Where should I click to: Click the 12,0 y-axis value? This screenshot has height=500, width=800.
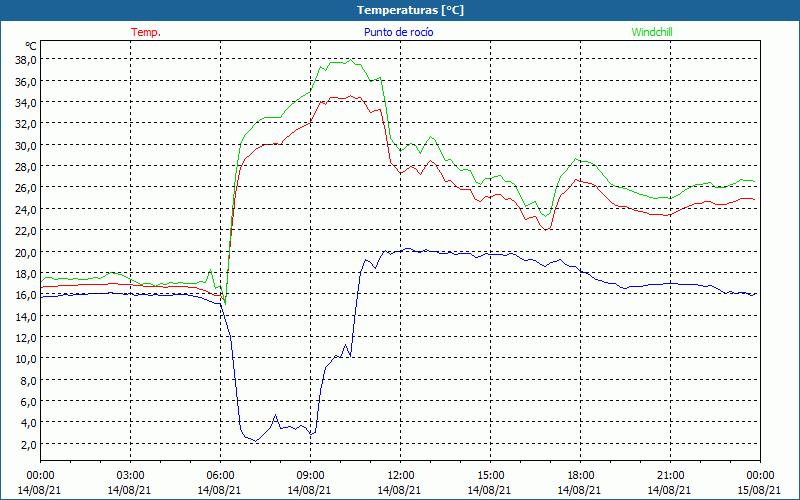[x=26, y=337]
